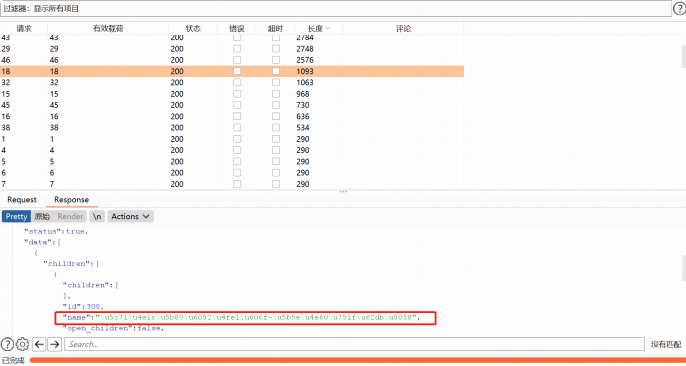Click the "name" unicode string line
The height and width of the screenshot is (366, 686).
[x=242, y=317]
